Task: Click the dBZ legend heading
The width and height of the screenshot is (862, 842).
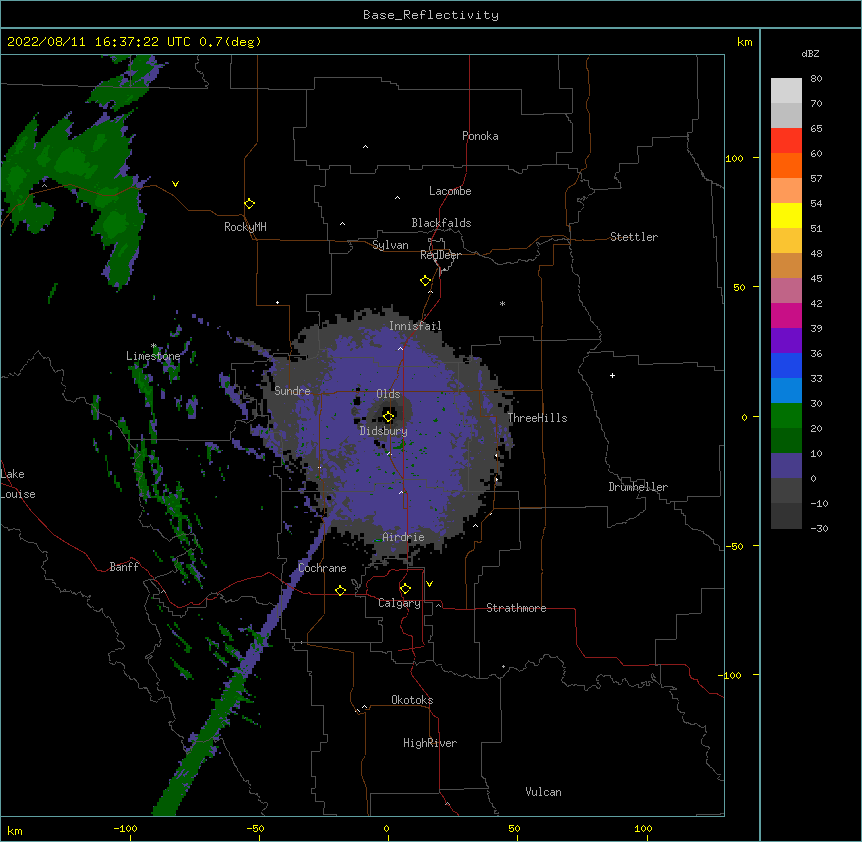Action: pyautogui.click(x=810, y=53)
